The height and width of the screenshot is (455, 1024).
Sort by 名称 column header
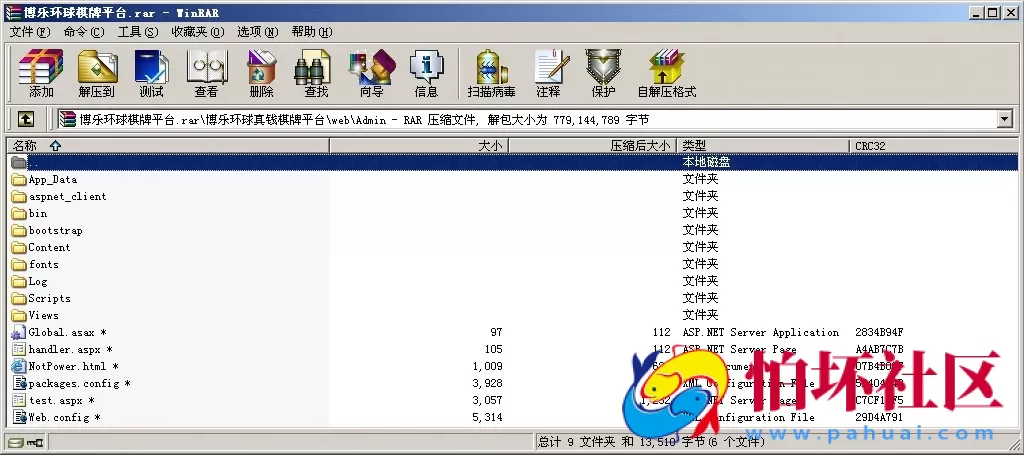coord(168,146)
